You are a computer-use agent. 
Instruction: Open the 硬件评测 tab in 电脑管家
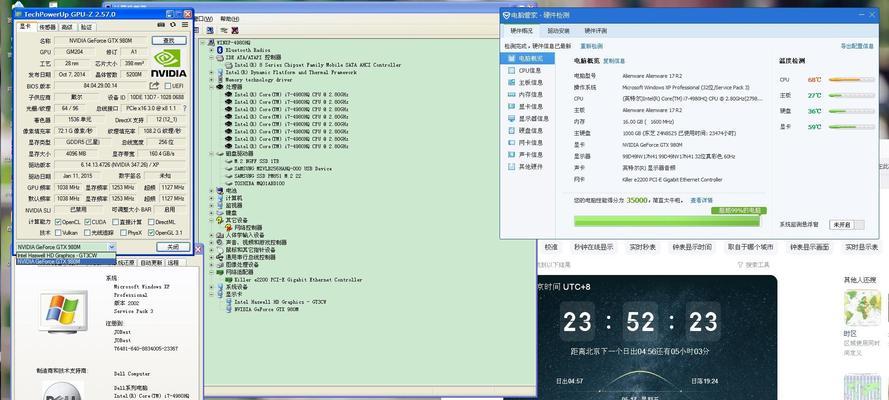595,31
